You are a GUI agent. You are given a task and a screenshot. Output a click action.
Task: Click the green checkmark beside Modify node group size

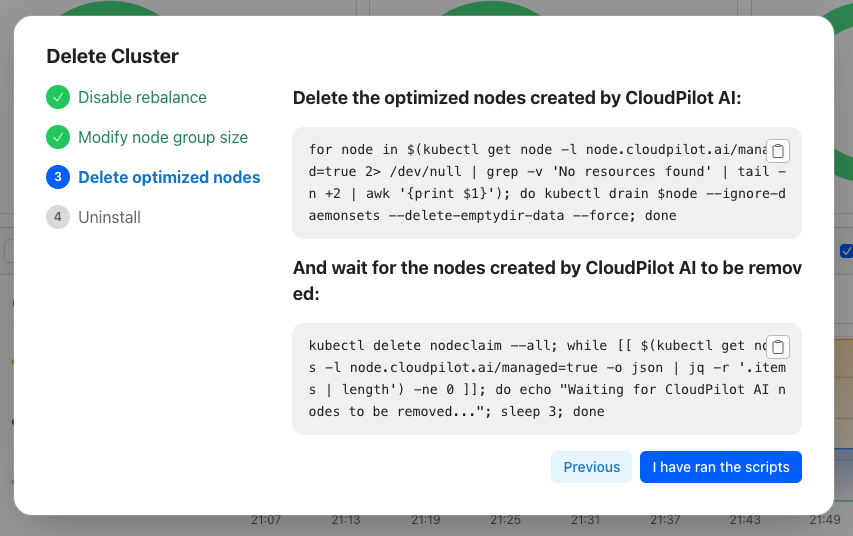coord(58,137)
